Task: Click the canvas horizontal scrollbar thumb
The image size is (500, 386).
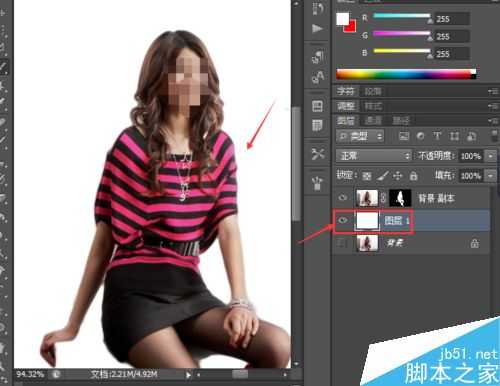Action: 240,374
